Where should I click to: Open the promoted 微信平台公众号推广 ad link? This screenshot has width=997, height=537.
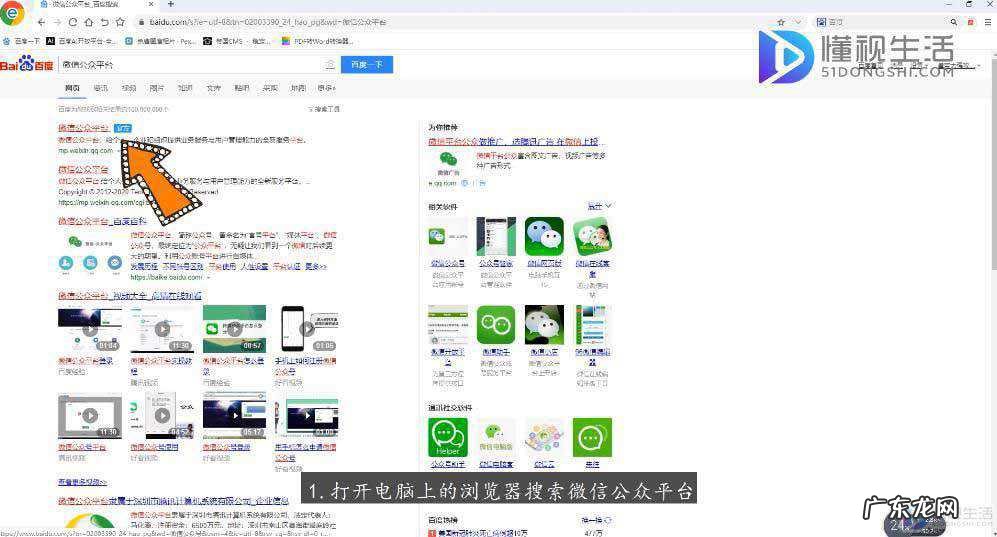pyautogui.click(x=514, y=141)
